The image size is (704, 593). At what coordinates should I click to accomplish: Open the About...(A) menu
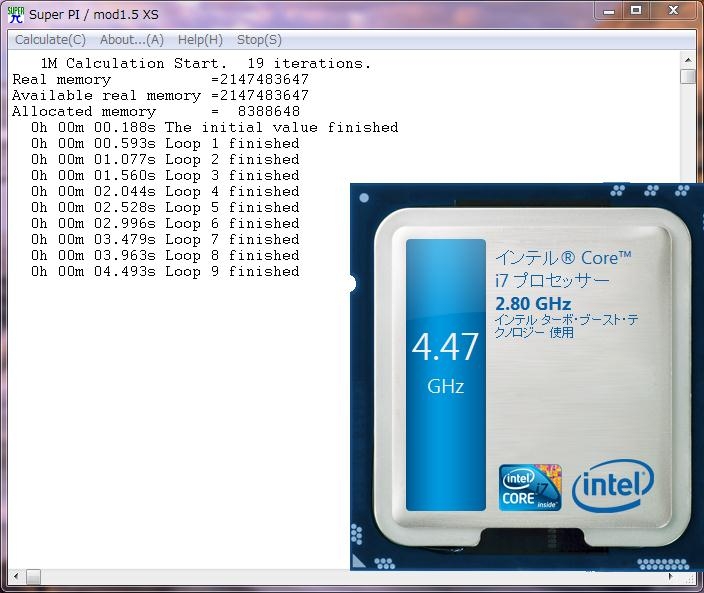(132, 40)
